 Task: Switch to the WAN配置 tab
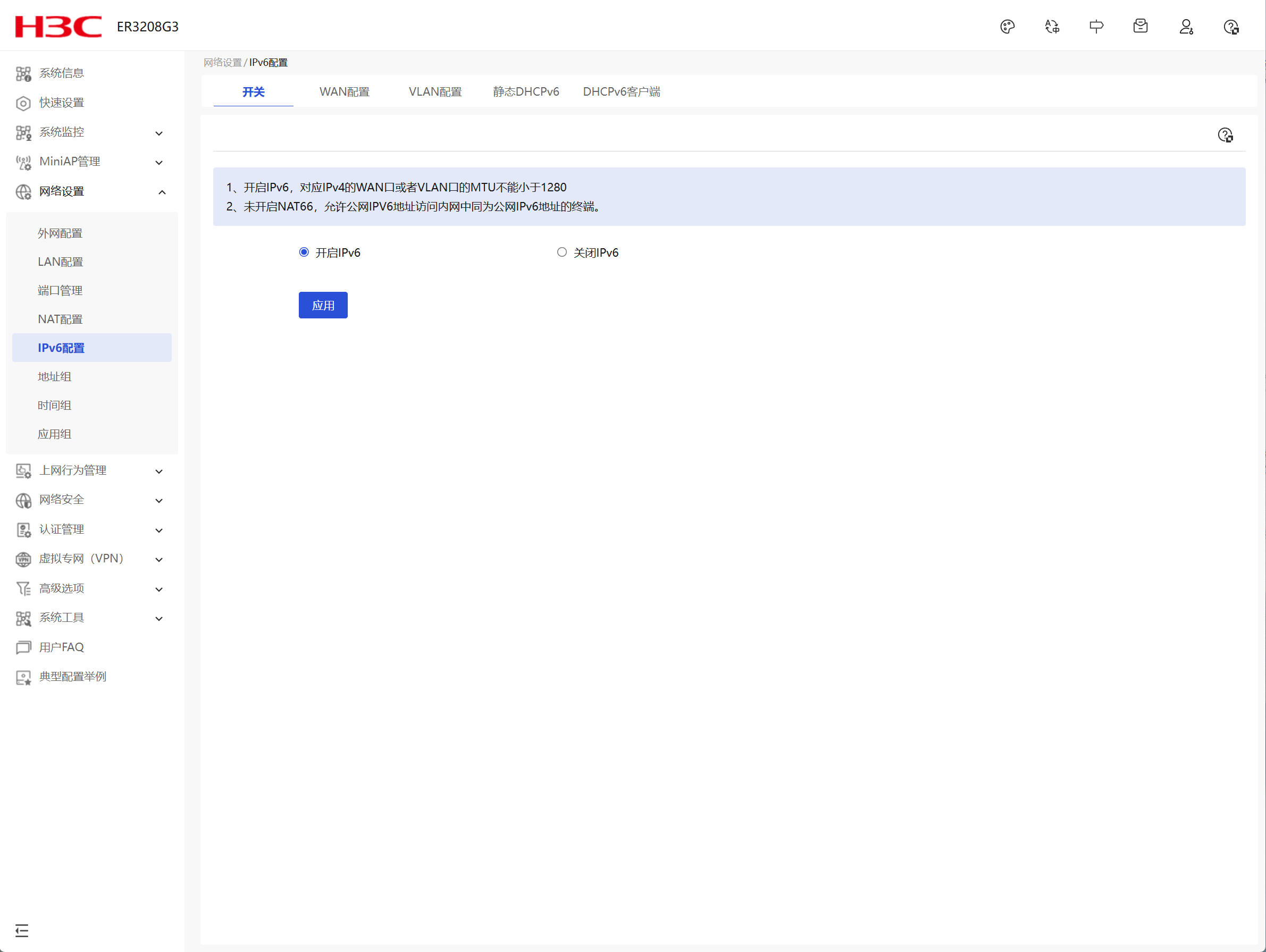(344, 91)
